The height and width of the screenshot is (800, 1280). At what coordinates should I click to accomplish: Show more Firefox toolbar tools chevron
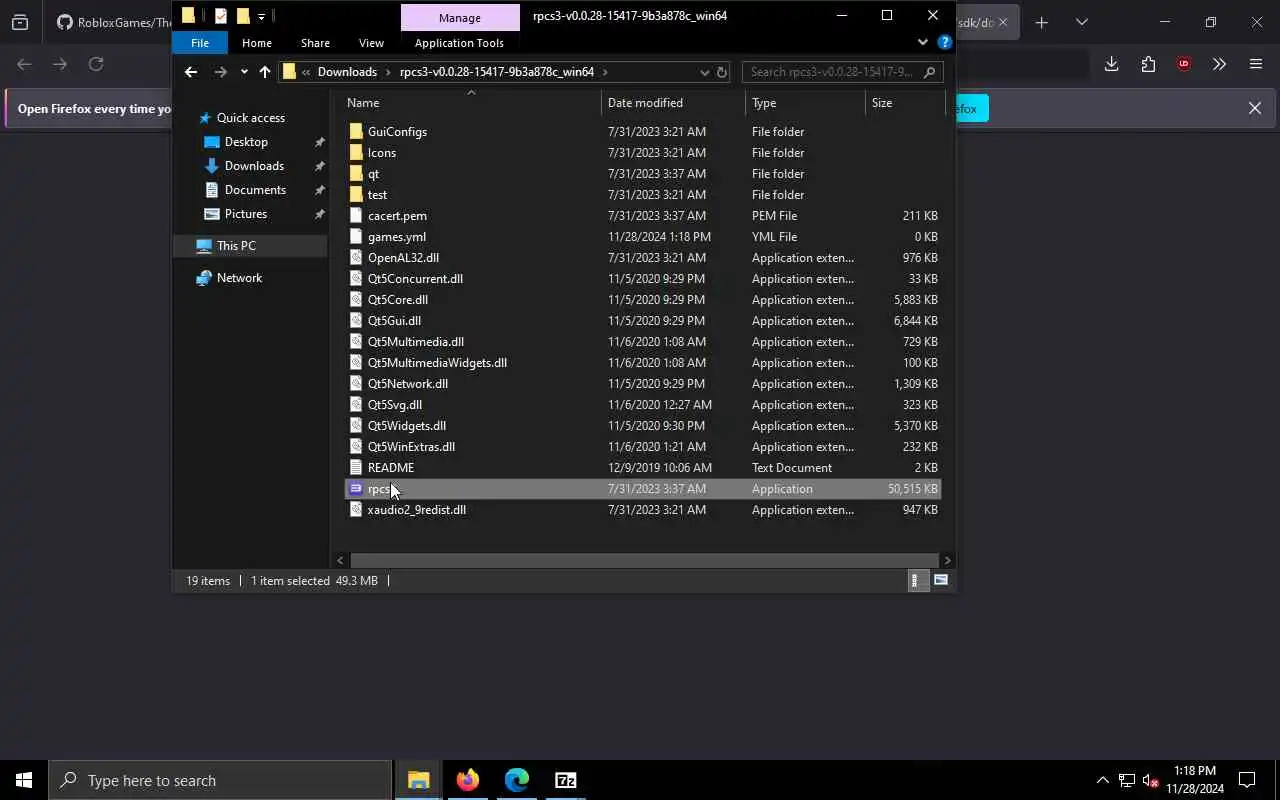(1219, 64)
